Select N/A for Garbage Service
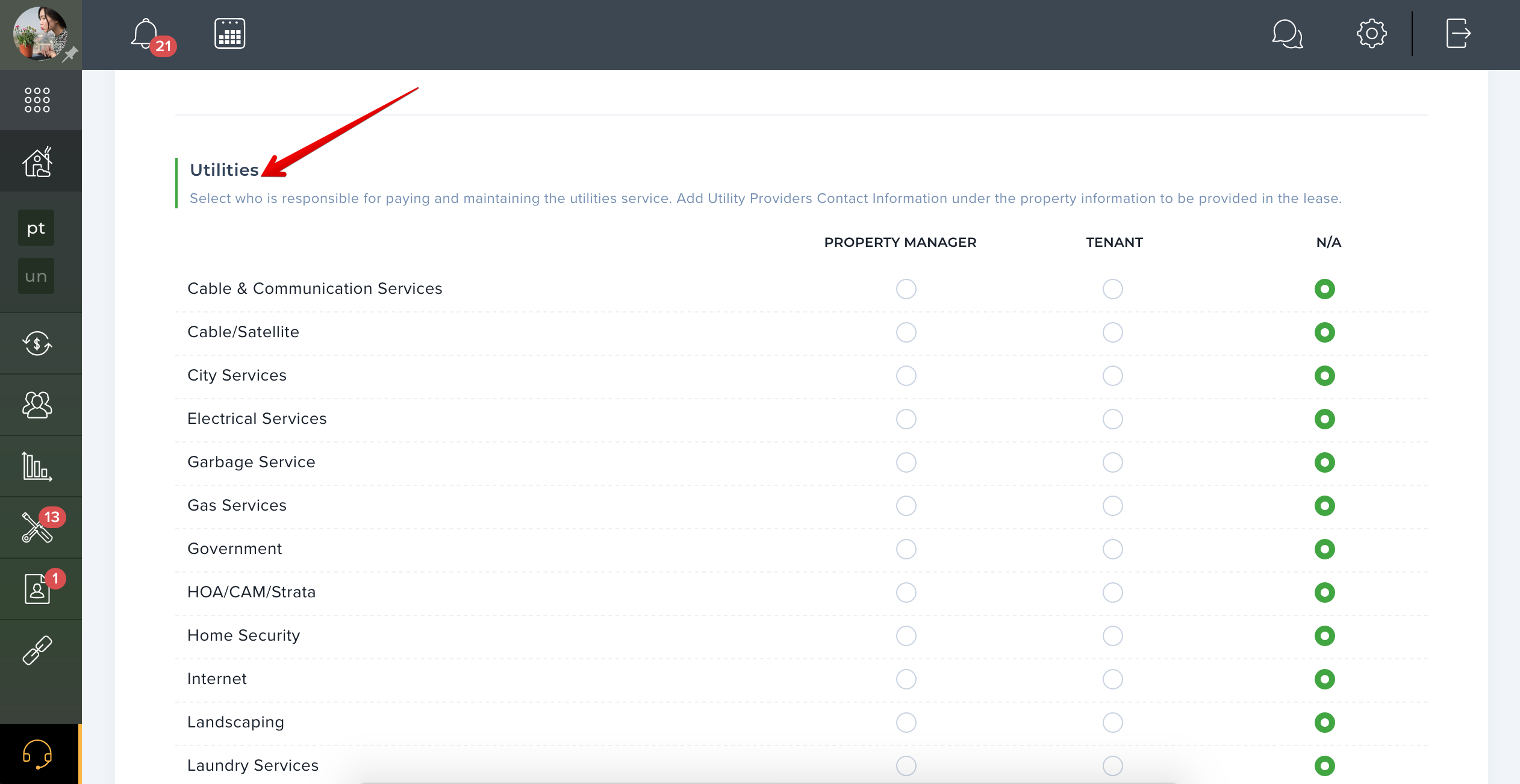Viewport: 1520px width, 784px height. 1324,462
